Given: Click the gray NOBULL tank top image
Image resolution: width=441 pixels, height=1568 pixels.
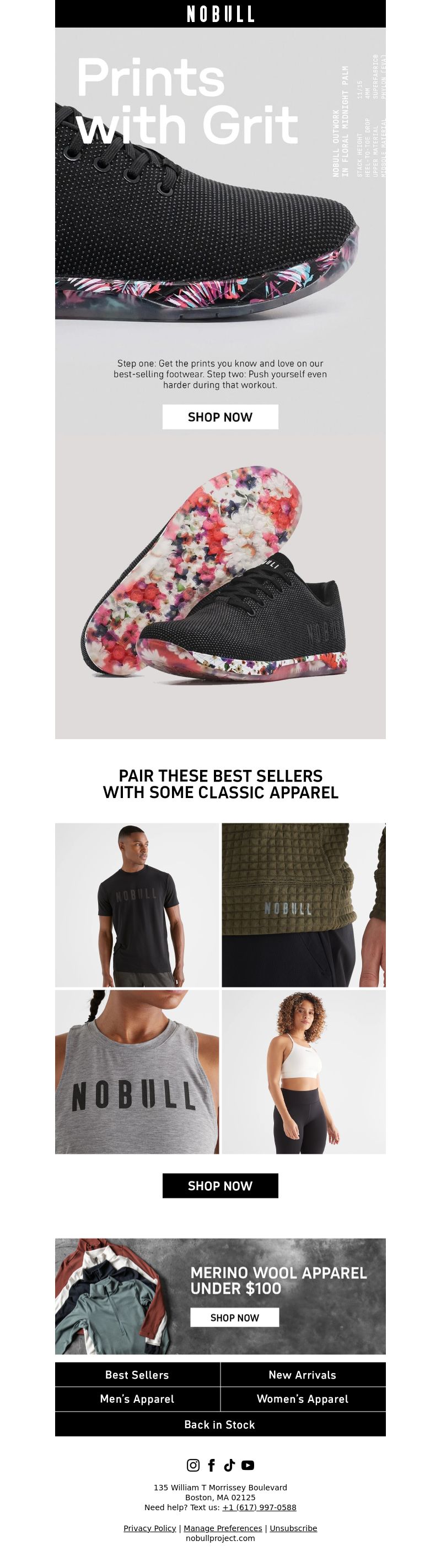Looking at the screenshot, I should (x=137, y=1072).
